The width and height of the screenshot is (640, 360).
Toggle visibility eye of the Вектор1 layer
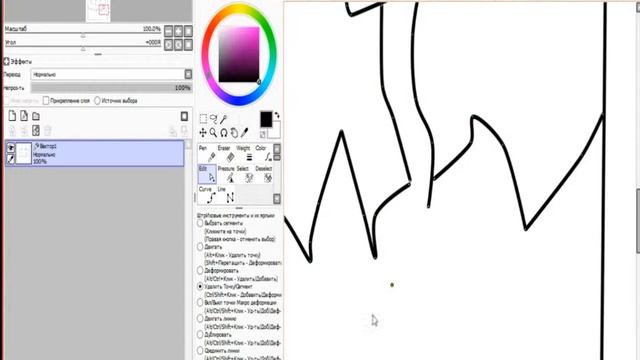click(11, 148)
